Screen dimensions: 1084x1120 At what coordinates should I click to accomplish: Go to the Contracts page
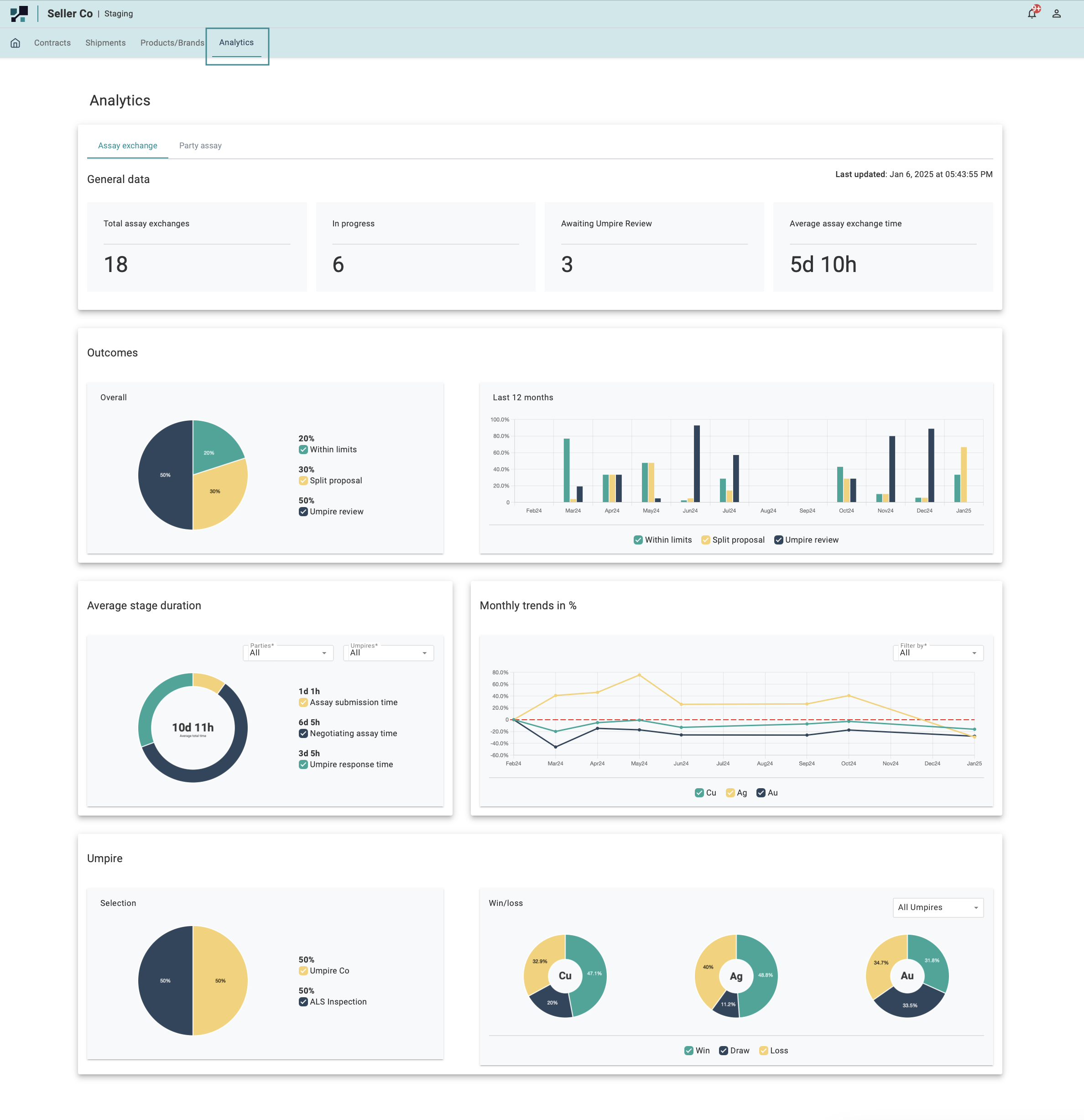coord(52,43)
